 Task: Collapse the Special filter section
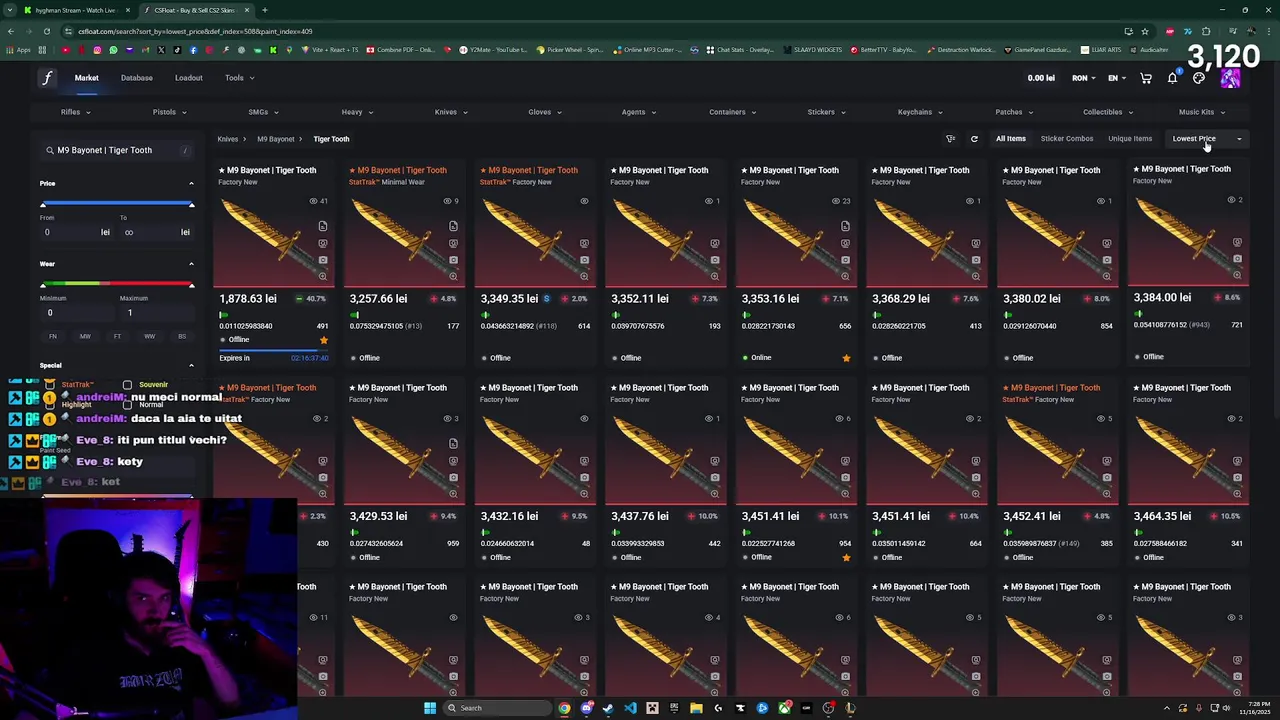coord(191,365)
